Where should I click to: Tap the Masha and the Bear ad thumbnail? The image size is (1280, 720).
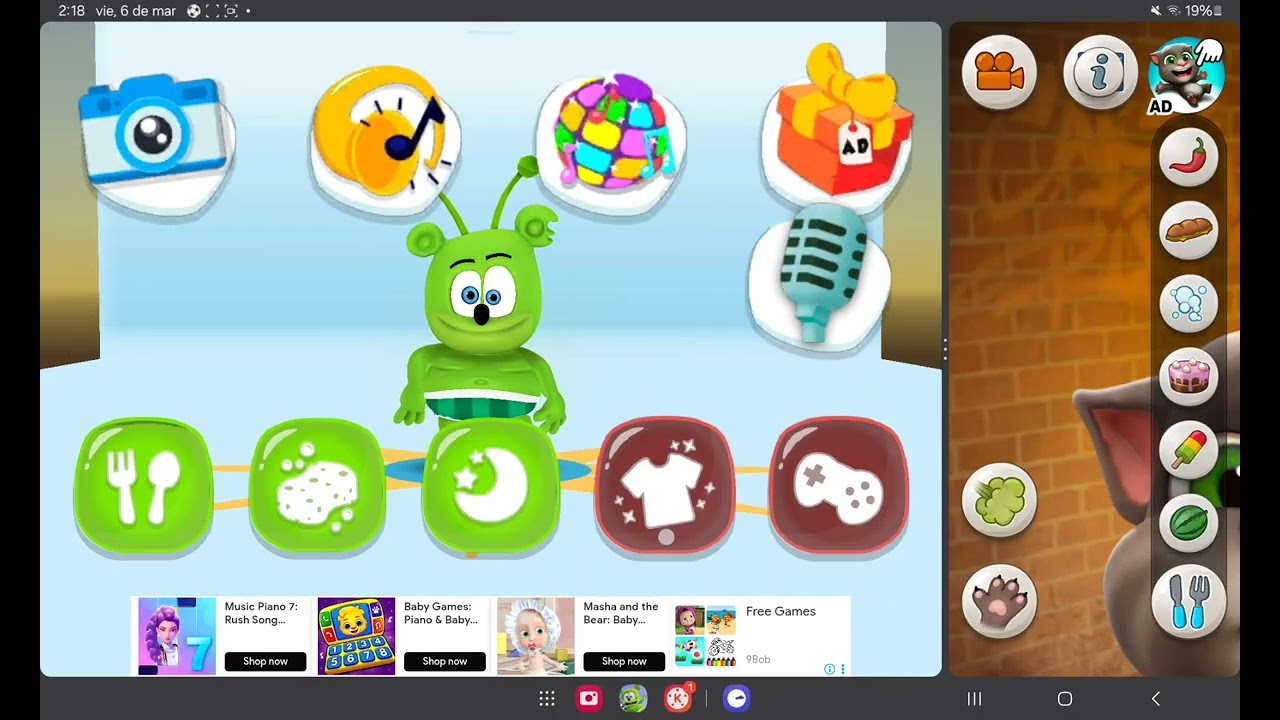(536, 636)
